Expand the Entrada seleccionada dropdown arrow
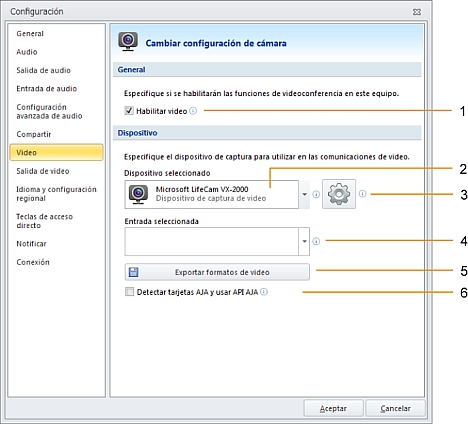This screenshot has height=424, width=468. pos(304,241)
